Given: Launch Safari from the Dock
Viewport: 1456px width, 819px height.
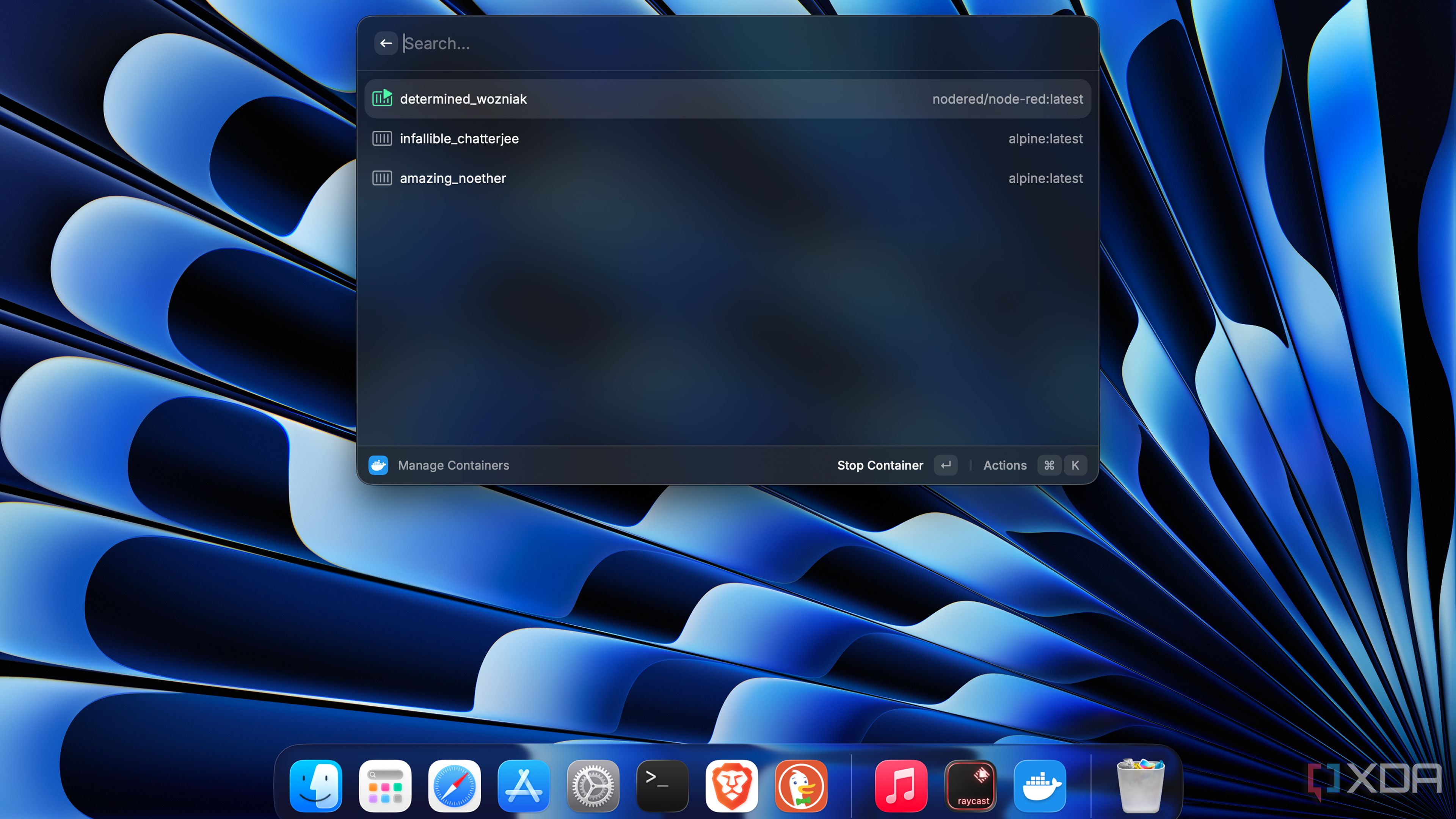Looking at the screenshot, I should 455,786.
